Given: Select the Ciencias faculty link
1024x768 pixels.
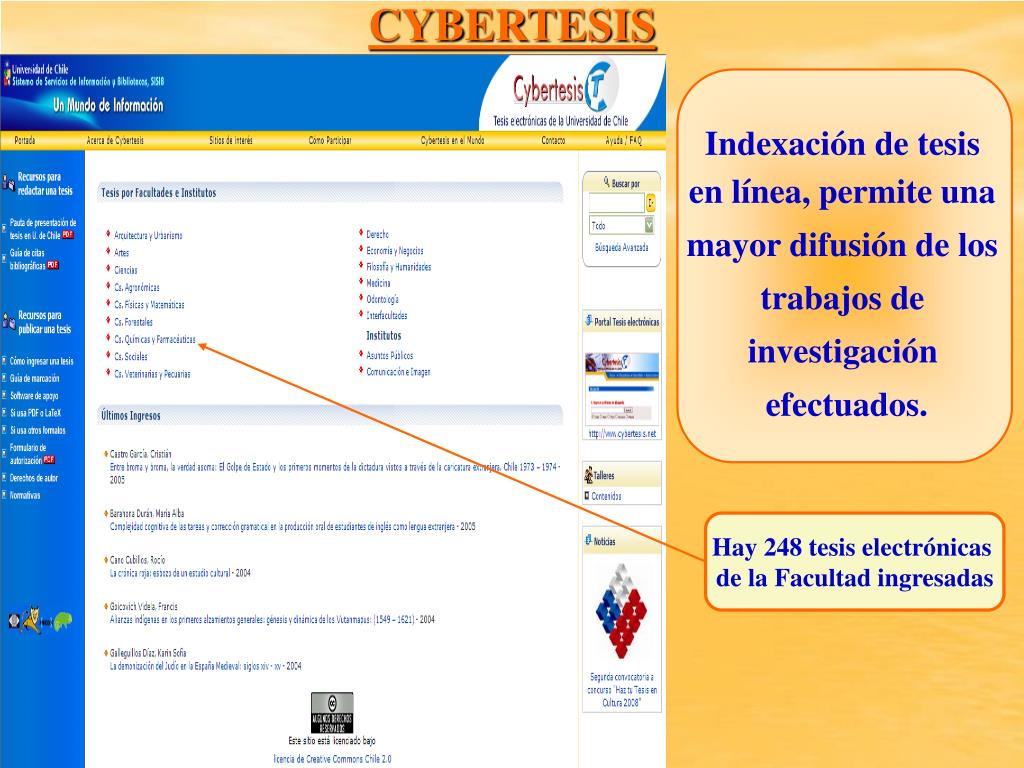Looking at the screenshot, I should 125,270.
